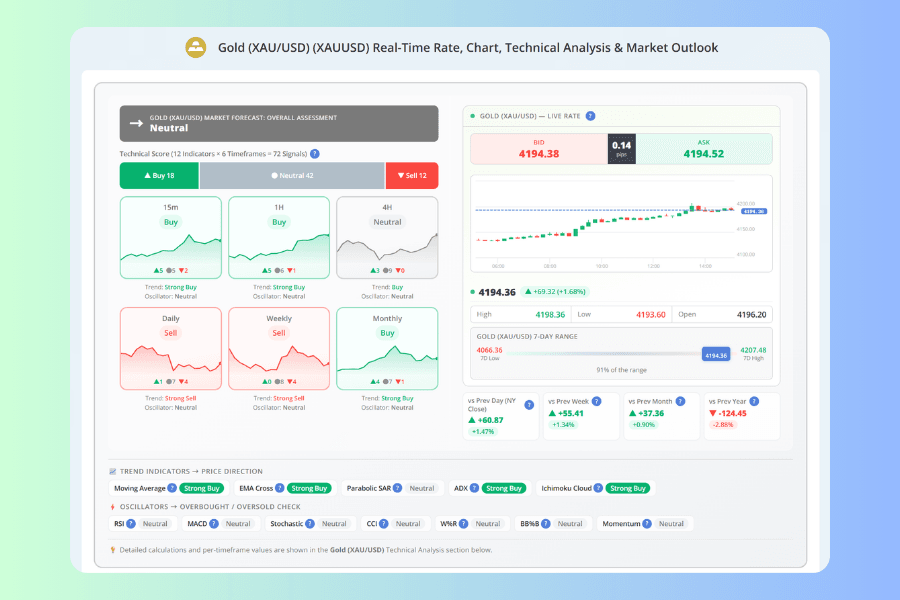Open the Weekly Sell timeframe card
Screen dimensions: 900x600
tap(279, 349)
